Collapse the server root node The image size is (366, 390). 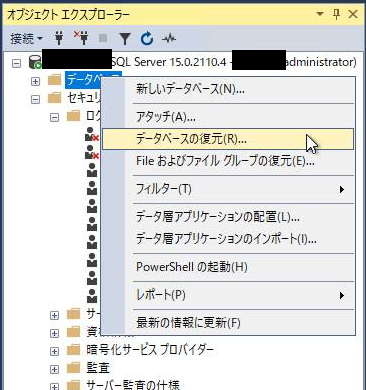tap(16, 63)
